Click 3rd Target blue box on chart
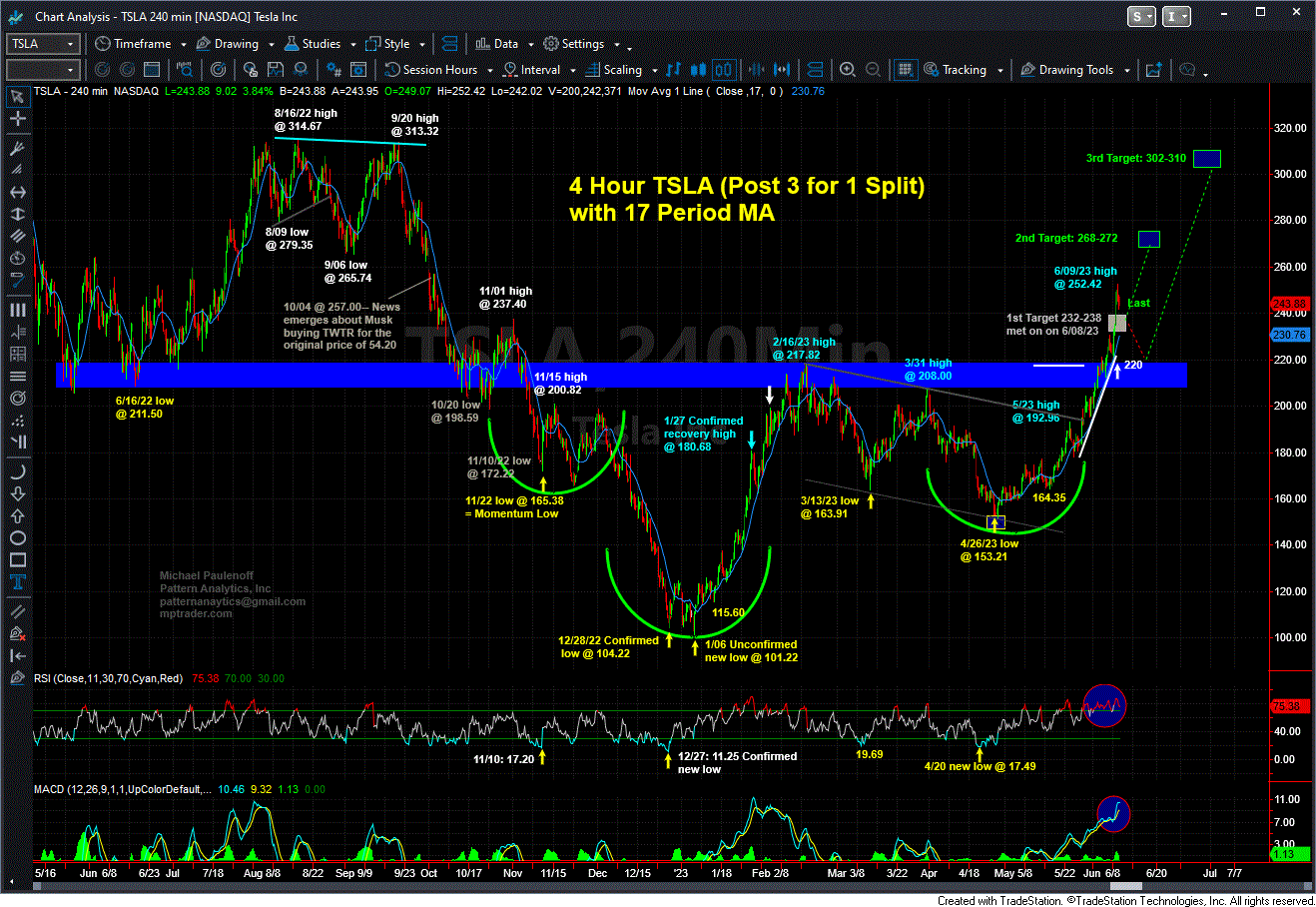This screenshot has width=1316, height=907. point(1207,158)
